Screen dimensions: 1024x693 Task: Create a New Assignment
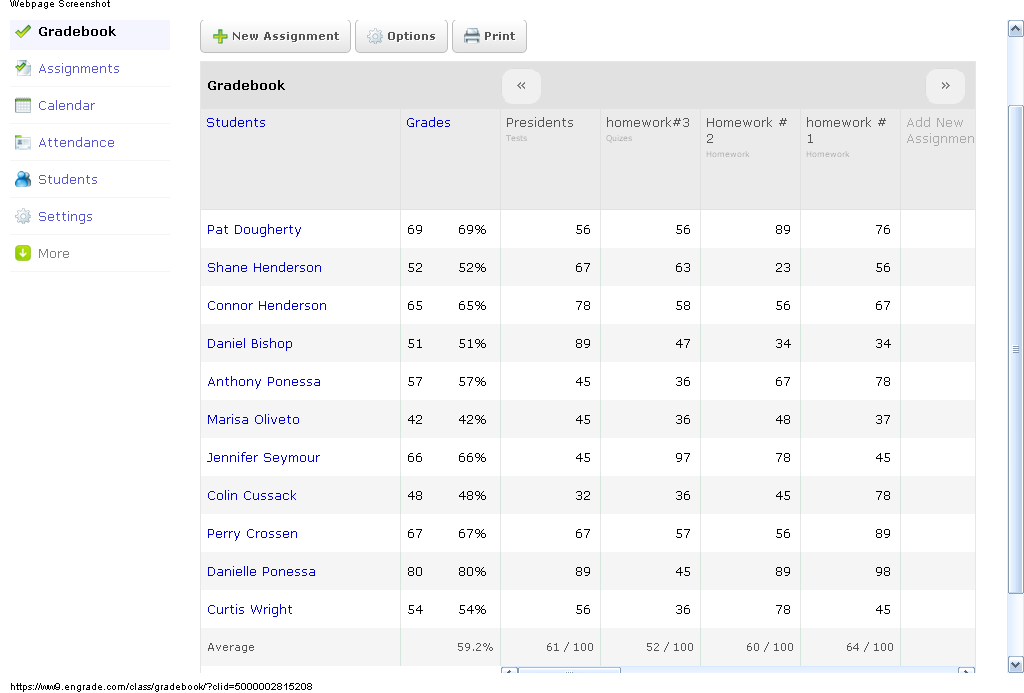pos(275,36)
